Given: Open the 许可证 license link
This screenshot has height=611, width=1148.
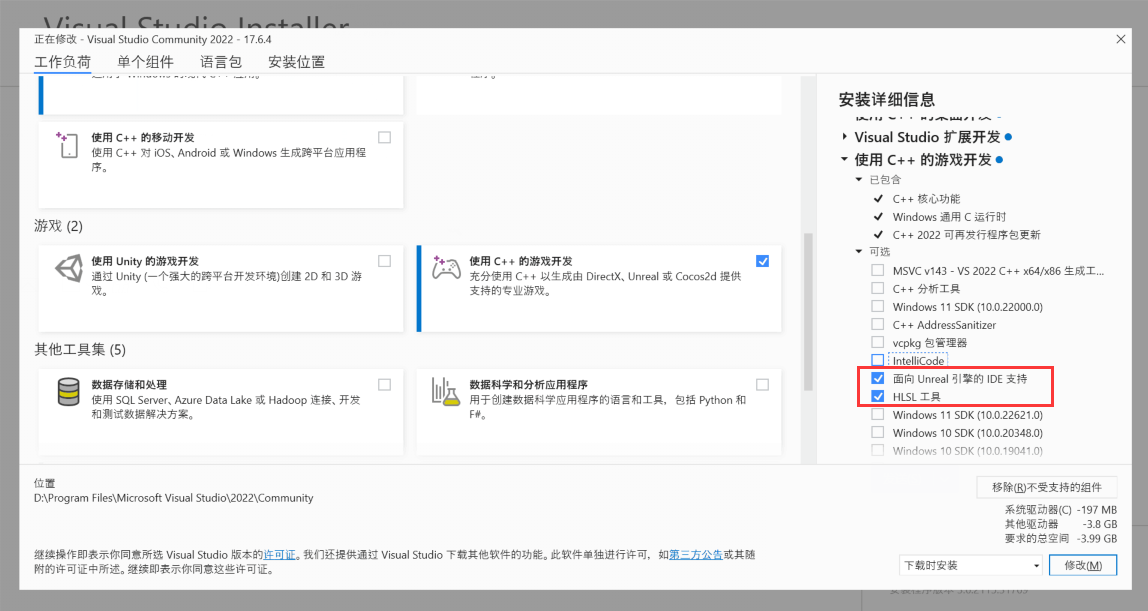Looking at the screenshot, I should tap(280, 555).
